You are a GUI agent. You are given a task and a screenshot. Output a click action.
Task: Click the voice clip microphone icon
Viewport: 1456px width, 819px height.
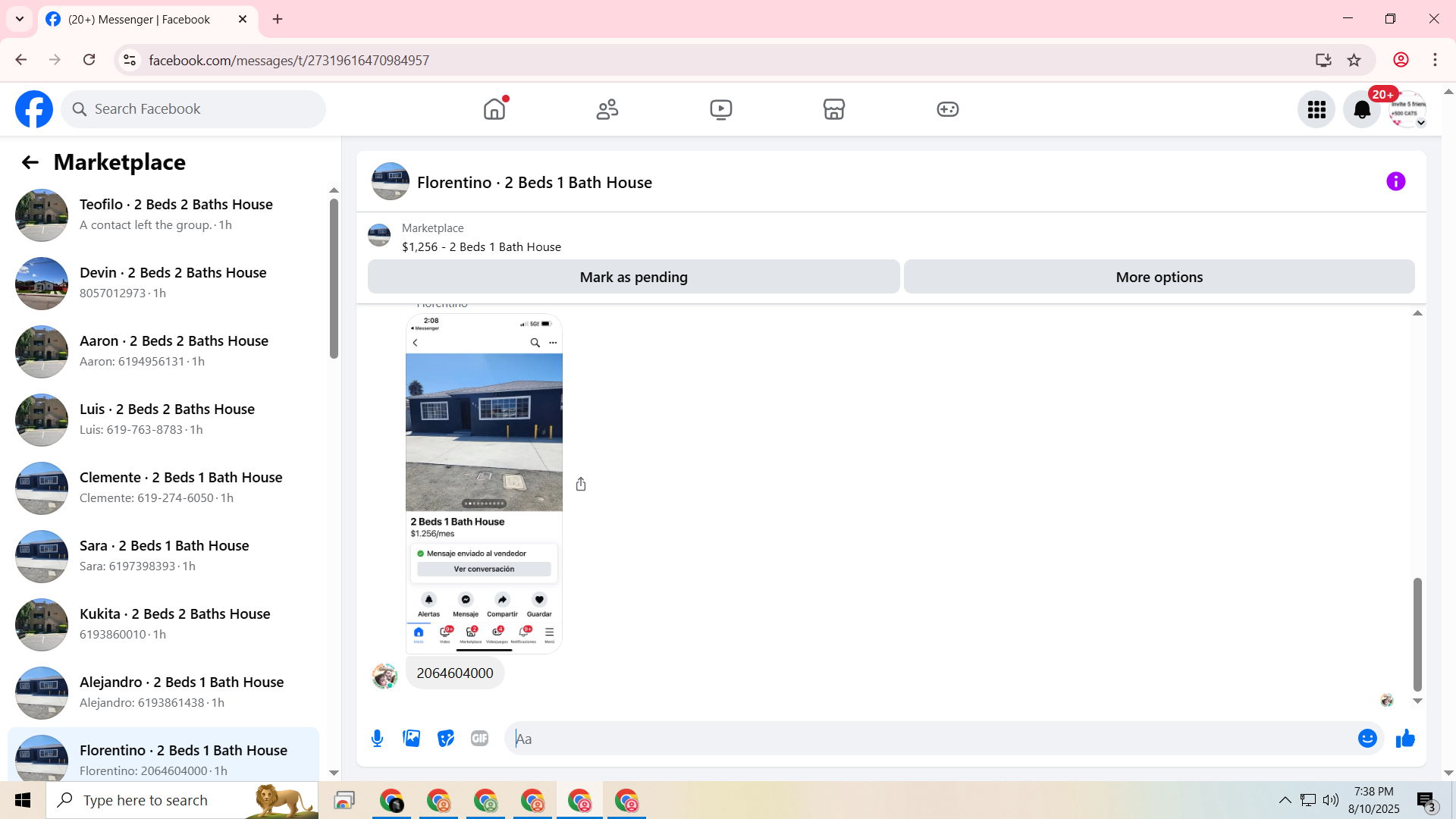coord(377,739)
